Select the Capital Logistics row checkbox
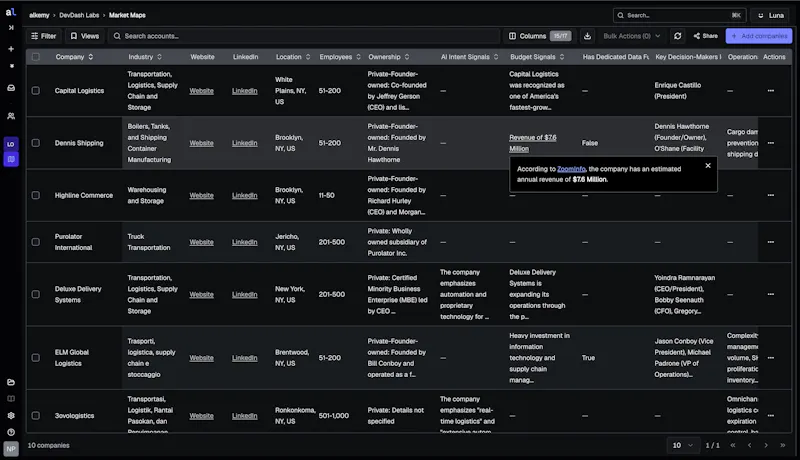Image resolution: width=800 pixels, height=460 pixels. click(x=36, y=91)
